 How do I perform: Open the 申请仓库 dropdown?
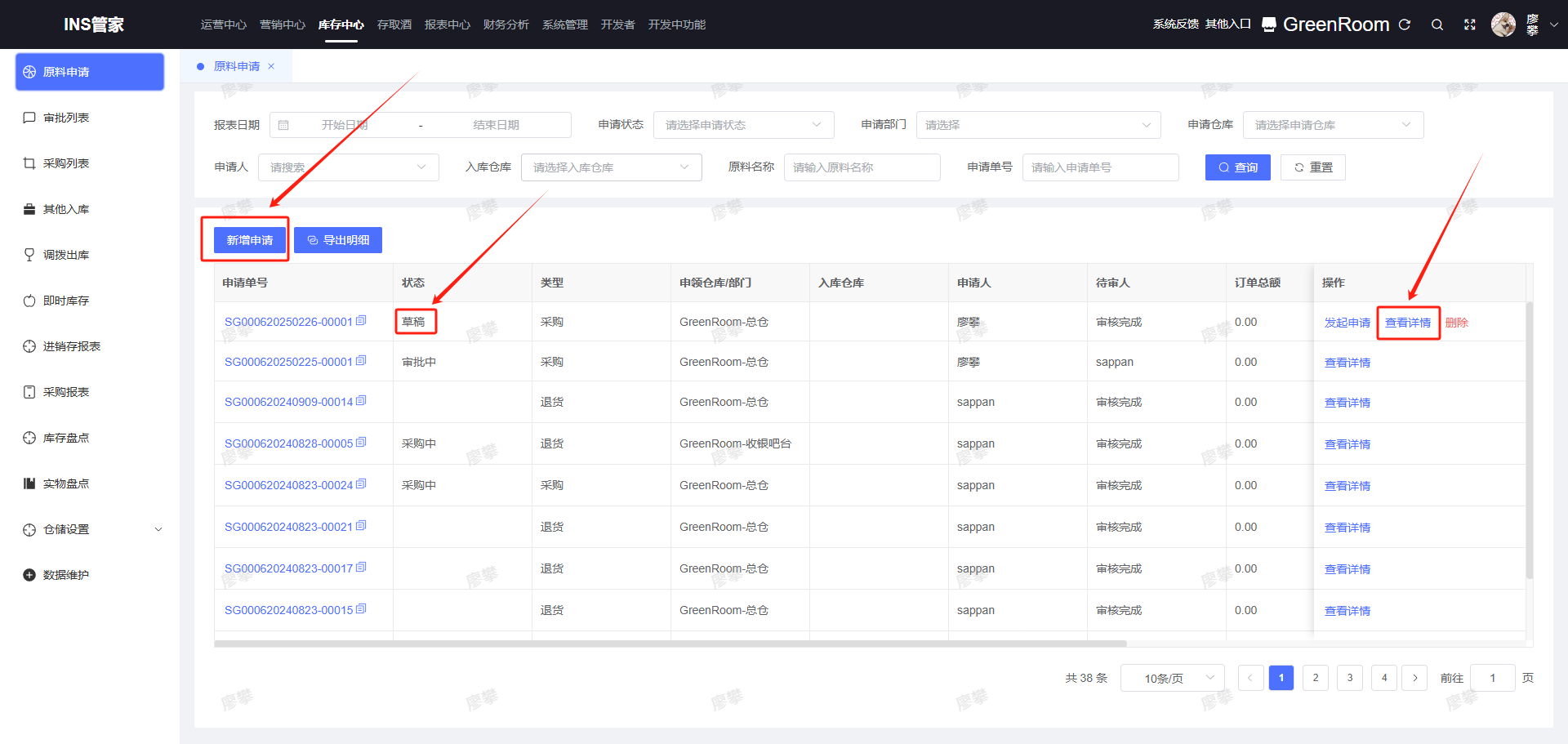(x=1333, y=125)
